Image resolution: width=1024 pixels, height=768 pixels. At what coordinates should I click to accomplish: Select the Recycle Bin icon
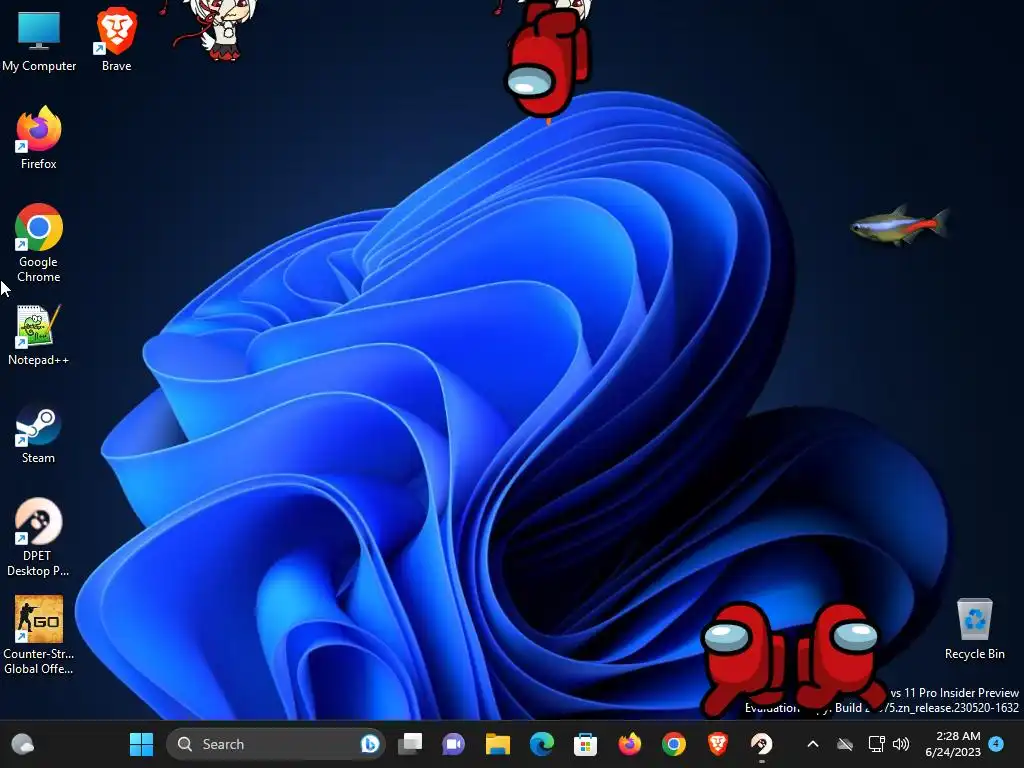974,629
